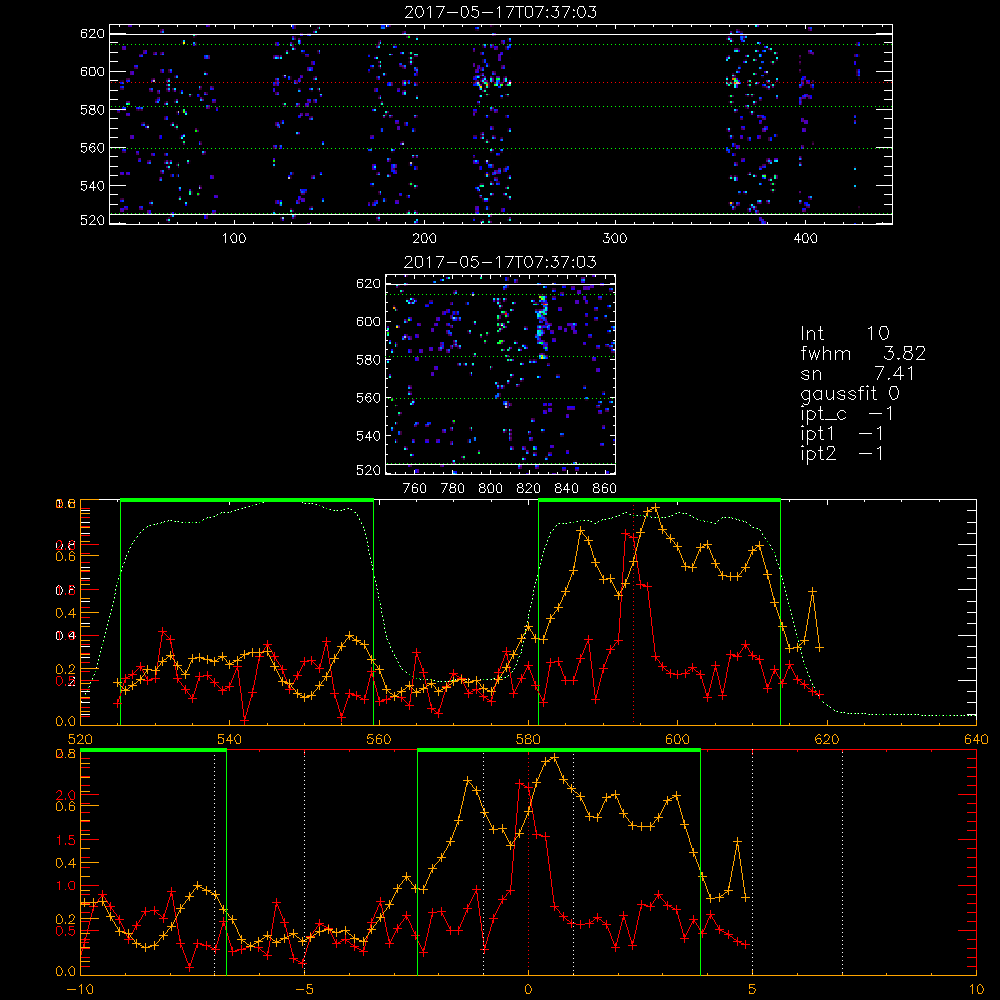Click the y-axis label 620 of the wide image
The width and height of the screenshot is (1000, 1000).
(x=92, y=34)
